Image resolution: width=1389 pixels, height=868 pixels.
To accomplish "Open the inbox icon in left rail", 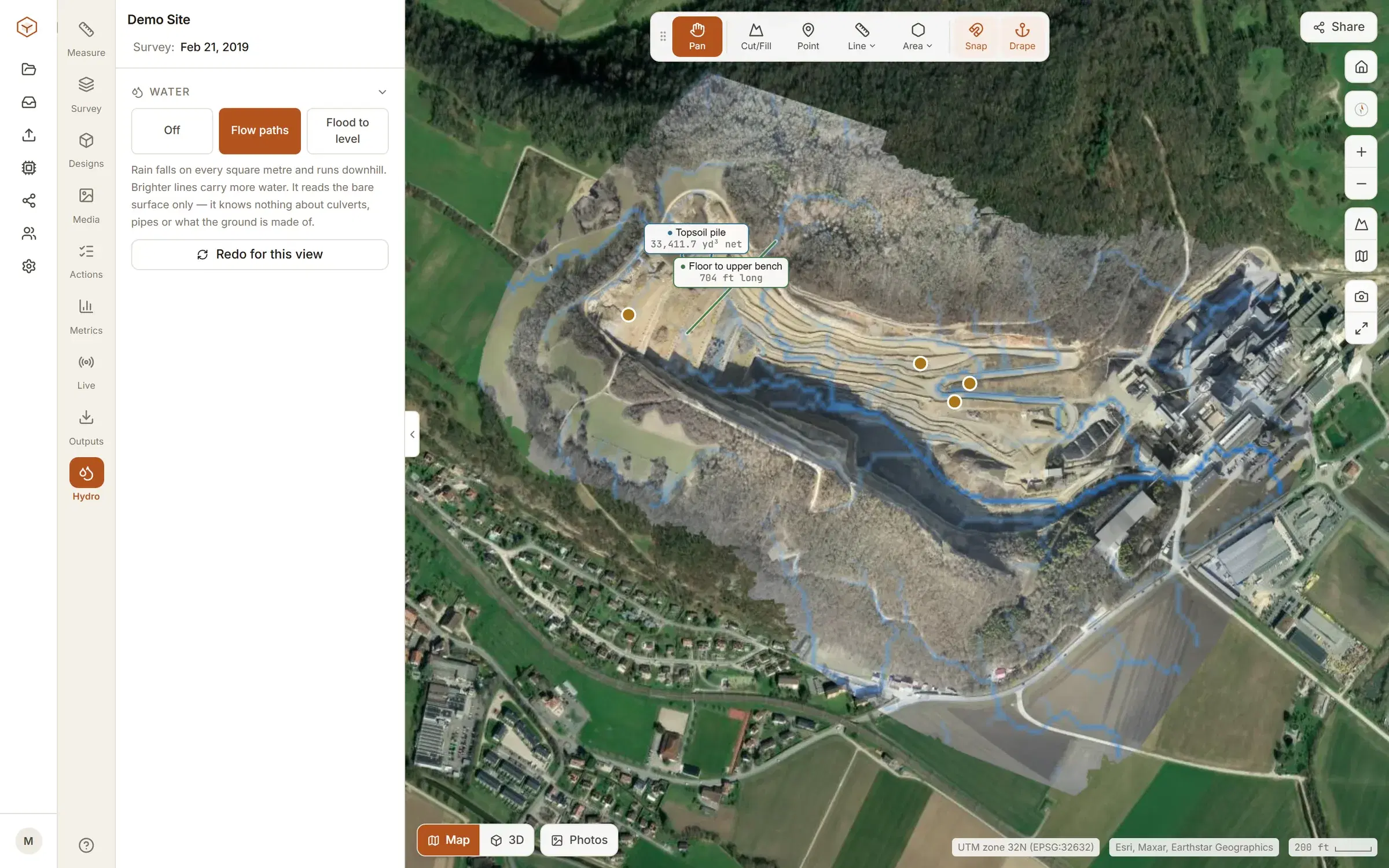I will pos(28,102).
